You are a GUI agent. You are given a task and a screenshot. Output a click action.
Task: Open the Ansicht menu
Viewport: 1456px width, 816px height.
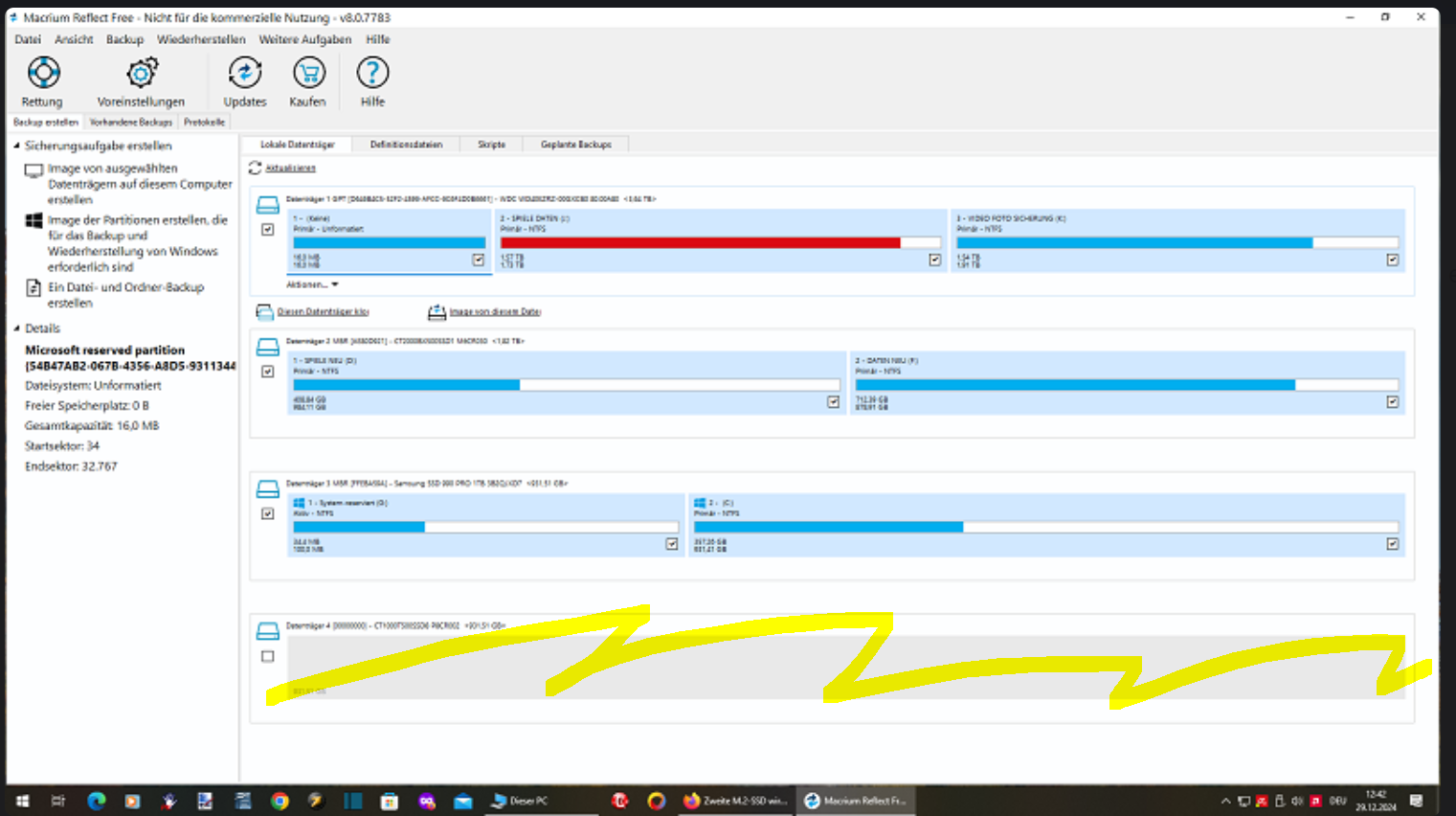pos(74,39)
